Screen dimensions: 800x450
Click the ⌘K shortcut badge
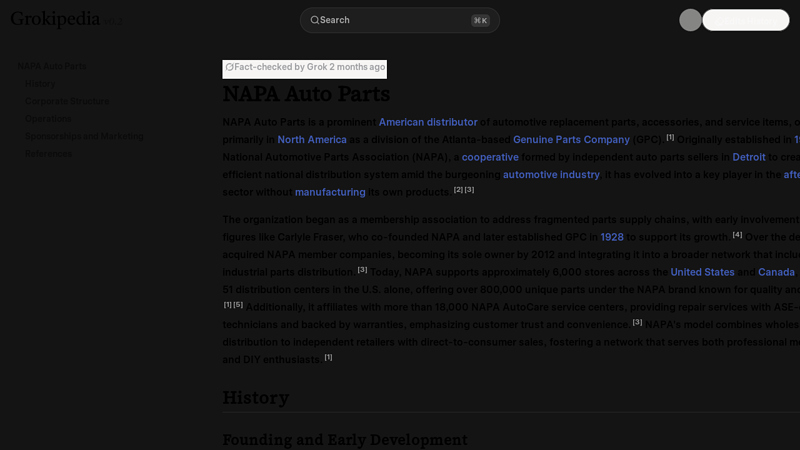click(x=480, y=20)
